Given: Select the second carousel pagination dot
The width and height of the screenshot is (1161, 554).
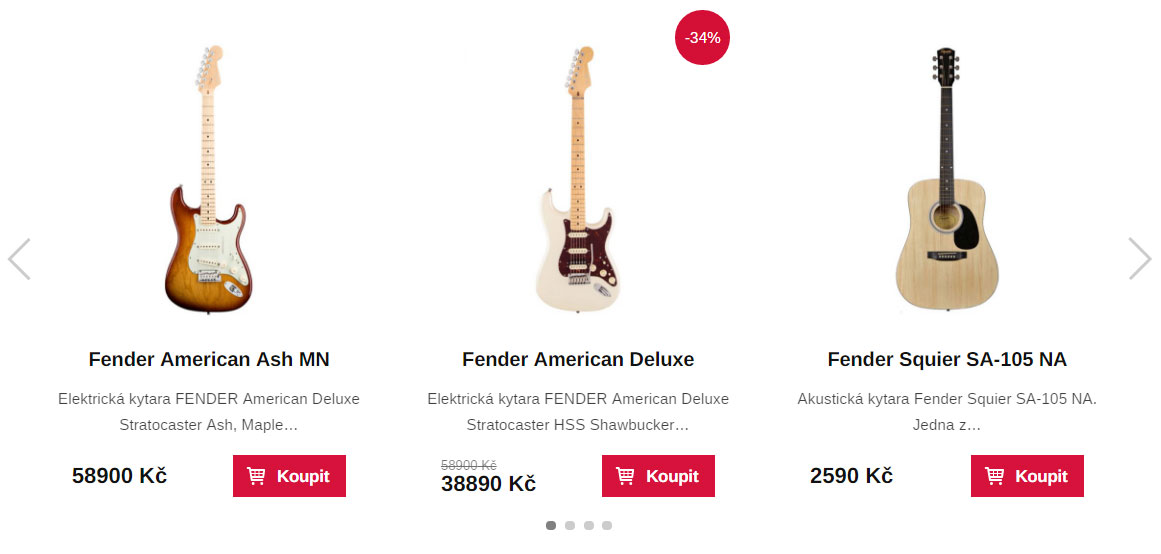Looking at the screenshot, I should click(x=570, y=525).
